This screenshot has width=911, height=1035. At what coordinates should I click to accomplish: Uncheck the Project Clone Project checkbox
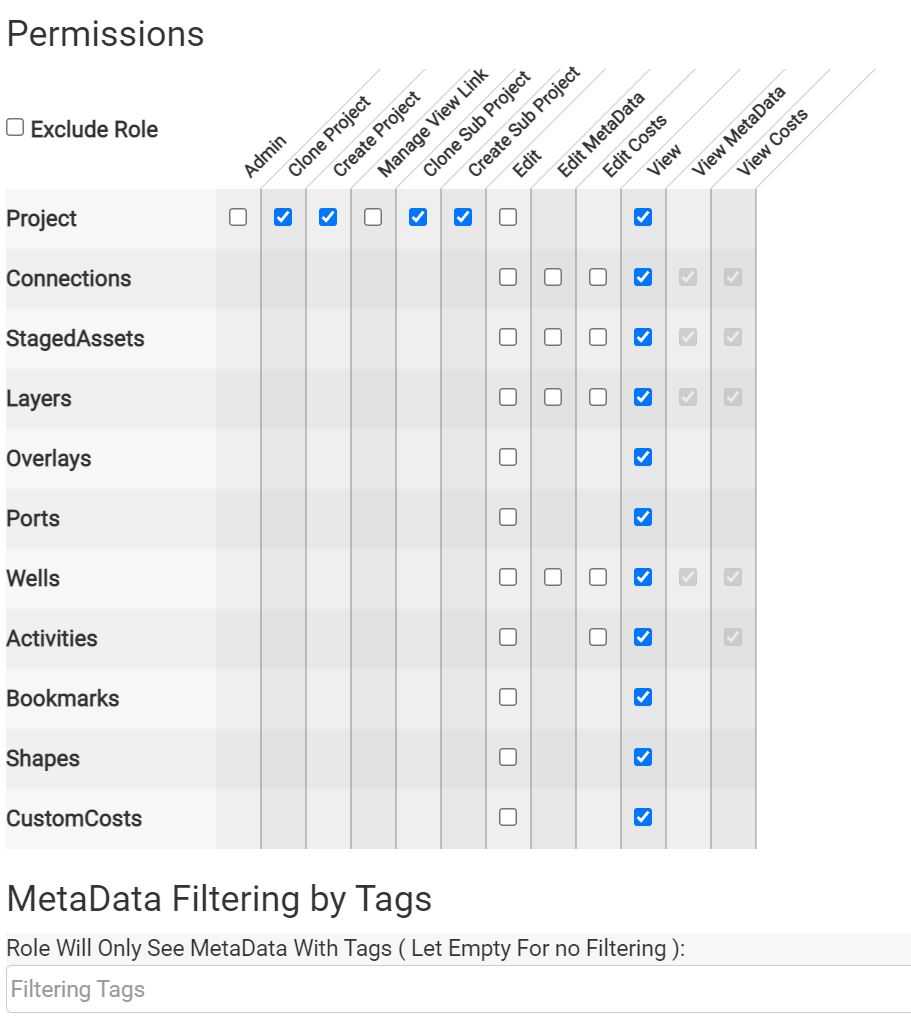coord(283,217)
